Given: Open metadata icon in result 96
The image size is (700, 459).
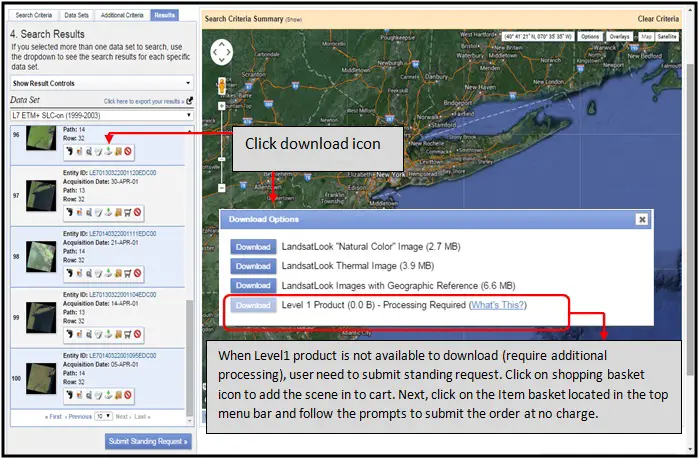Looking at the screenshot, I should point(99,151).
